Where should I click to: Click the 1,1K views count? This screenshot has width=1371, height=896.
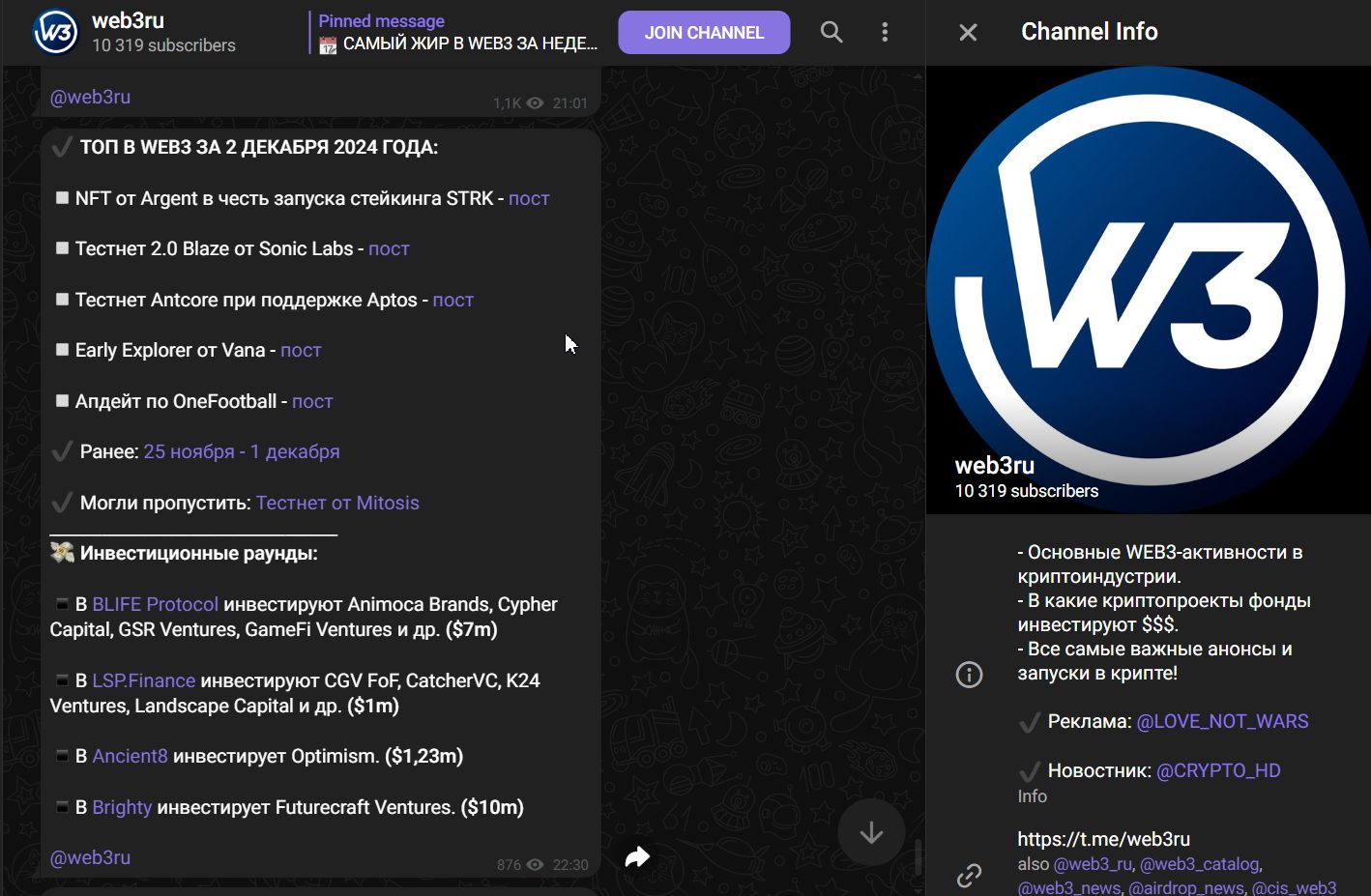click(x=507, y=103)
